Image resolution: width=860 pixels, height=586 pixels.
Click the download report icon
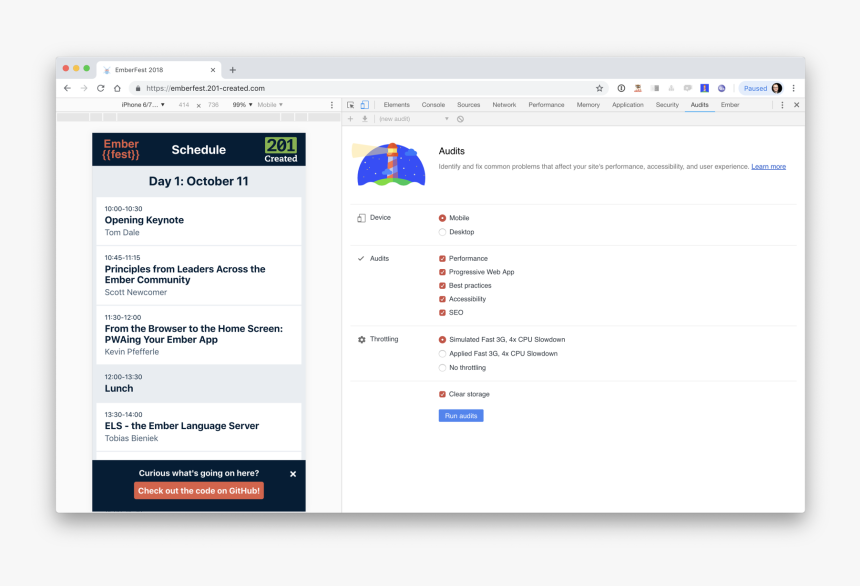[x=365, y=119]
